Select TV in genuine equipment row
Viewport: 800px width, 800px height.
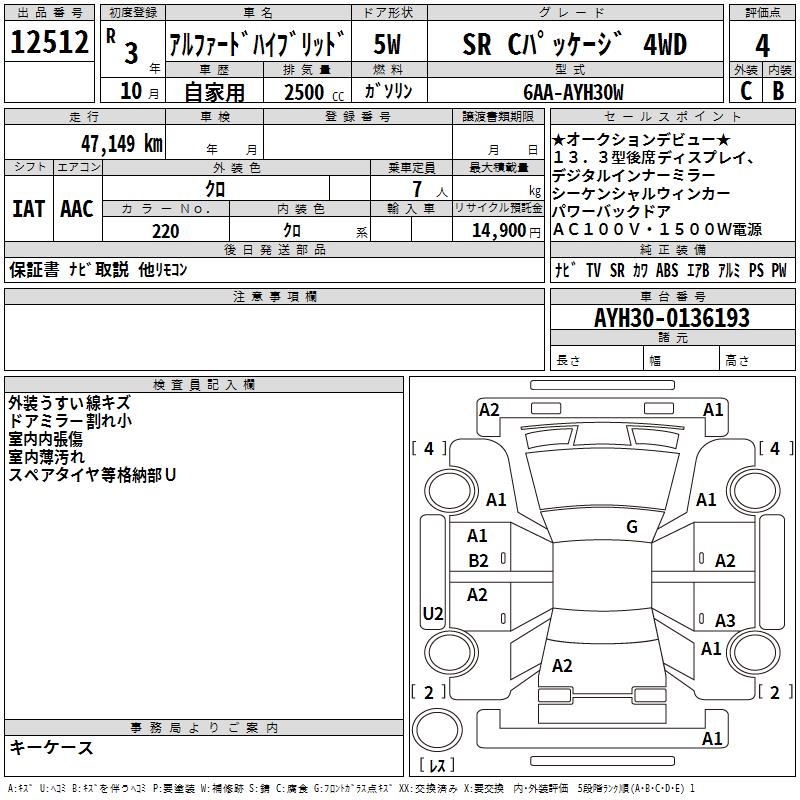pos(593,270)
